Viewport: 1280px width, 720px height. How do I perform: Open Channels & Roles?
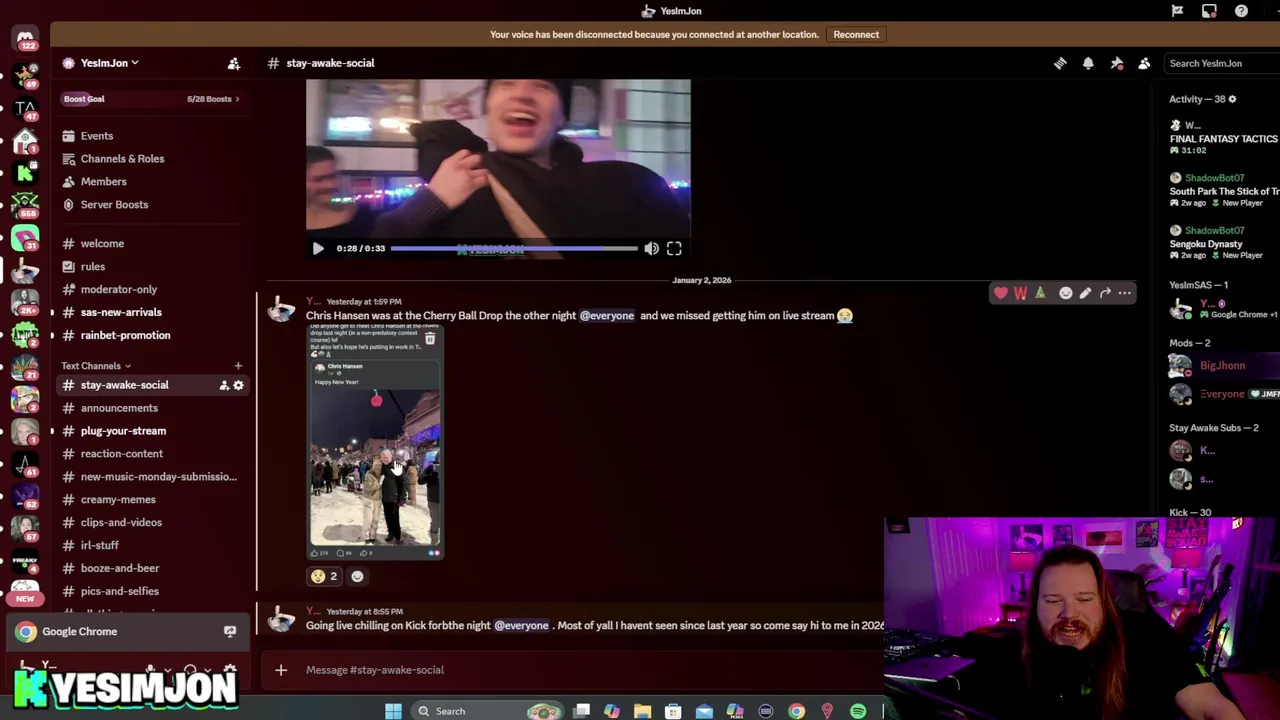tap(122, 159)
